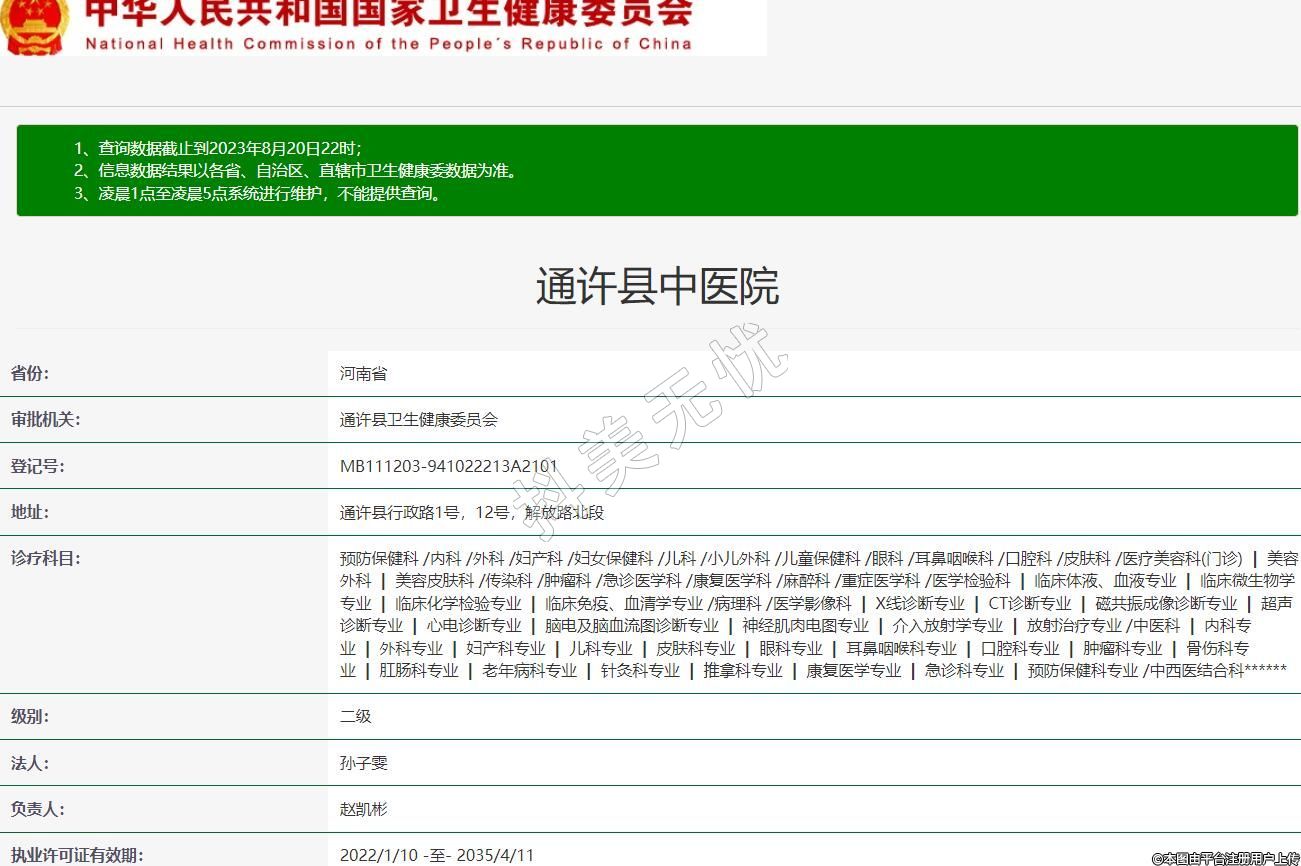Click the hospital title 通许县中医院

pyautogui.click(x=657, y=287)
